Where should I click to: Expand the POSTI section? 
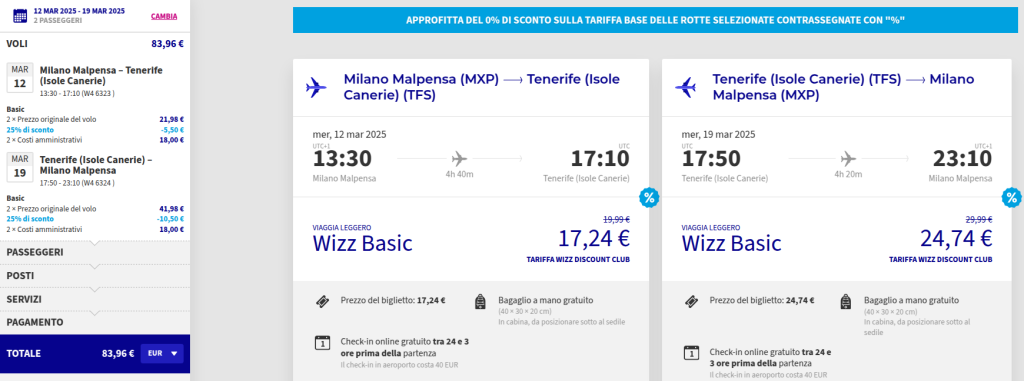tap(95, 276)
